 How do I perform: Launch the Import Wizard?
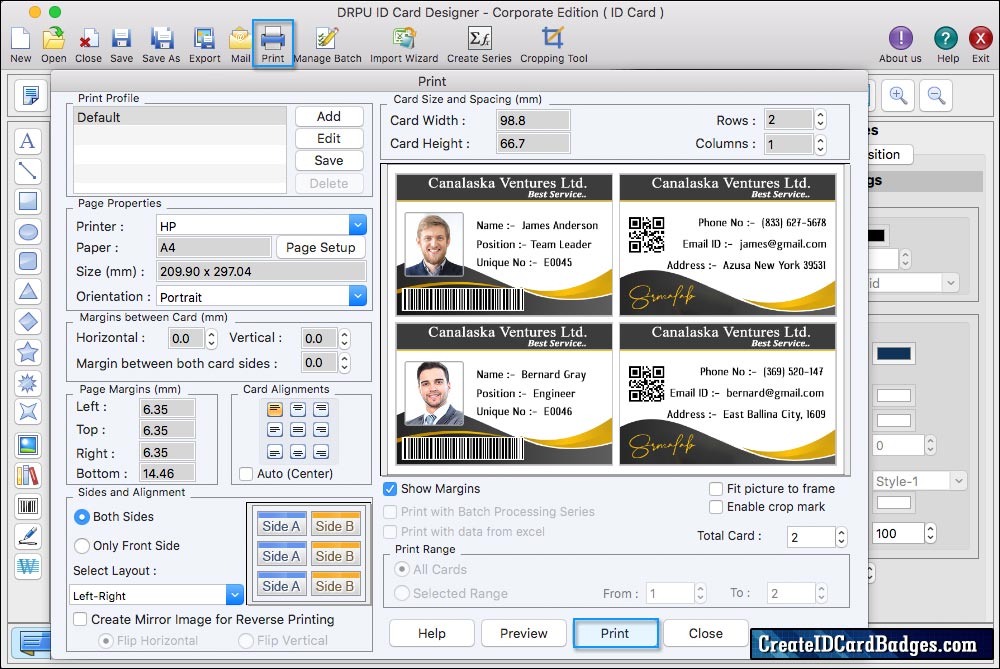pos(404,44)
